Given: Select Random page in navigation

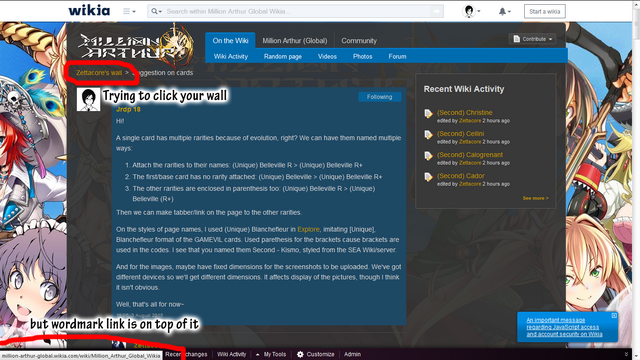Looking at the screenshot, I should [283, 56].
